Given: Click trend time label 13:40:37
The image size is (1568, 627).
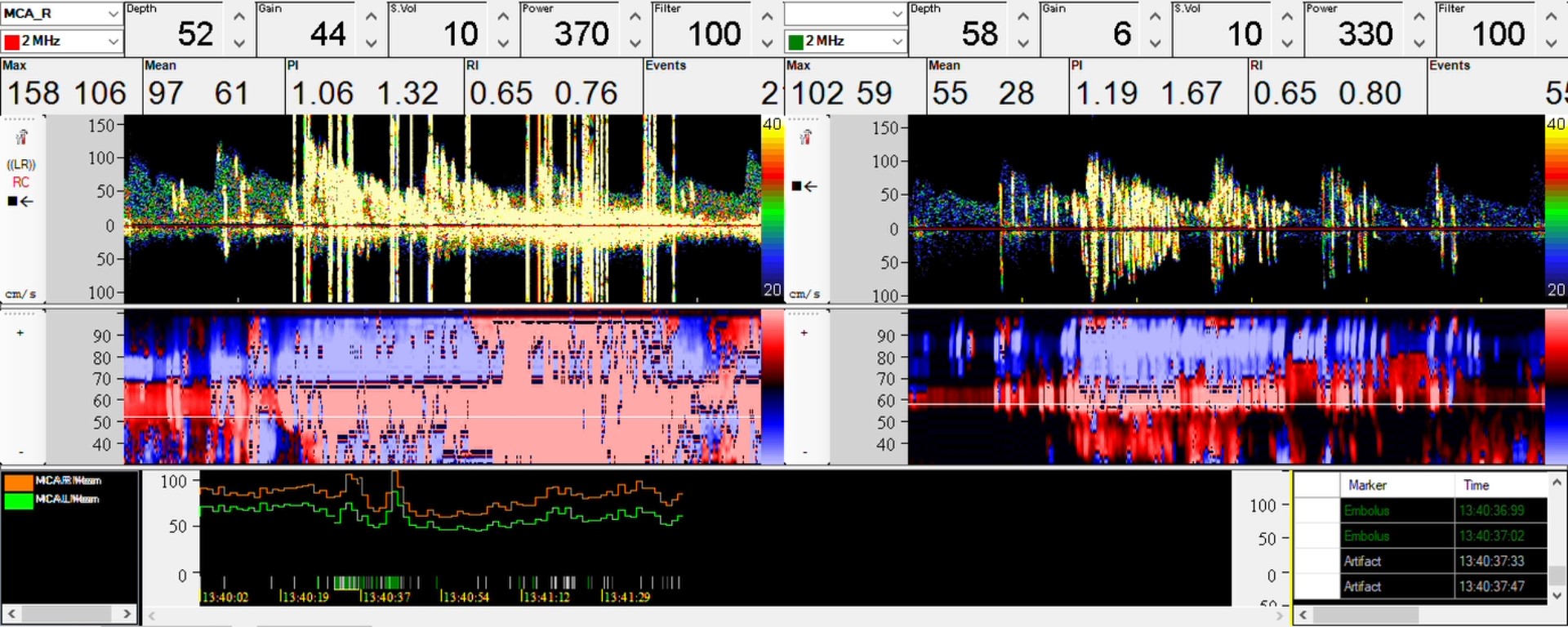Looking at the screenshot, I should click(386, 597).
